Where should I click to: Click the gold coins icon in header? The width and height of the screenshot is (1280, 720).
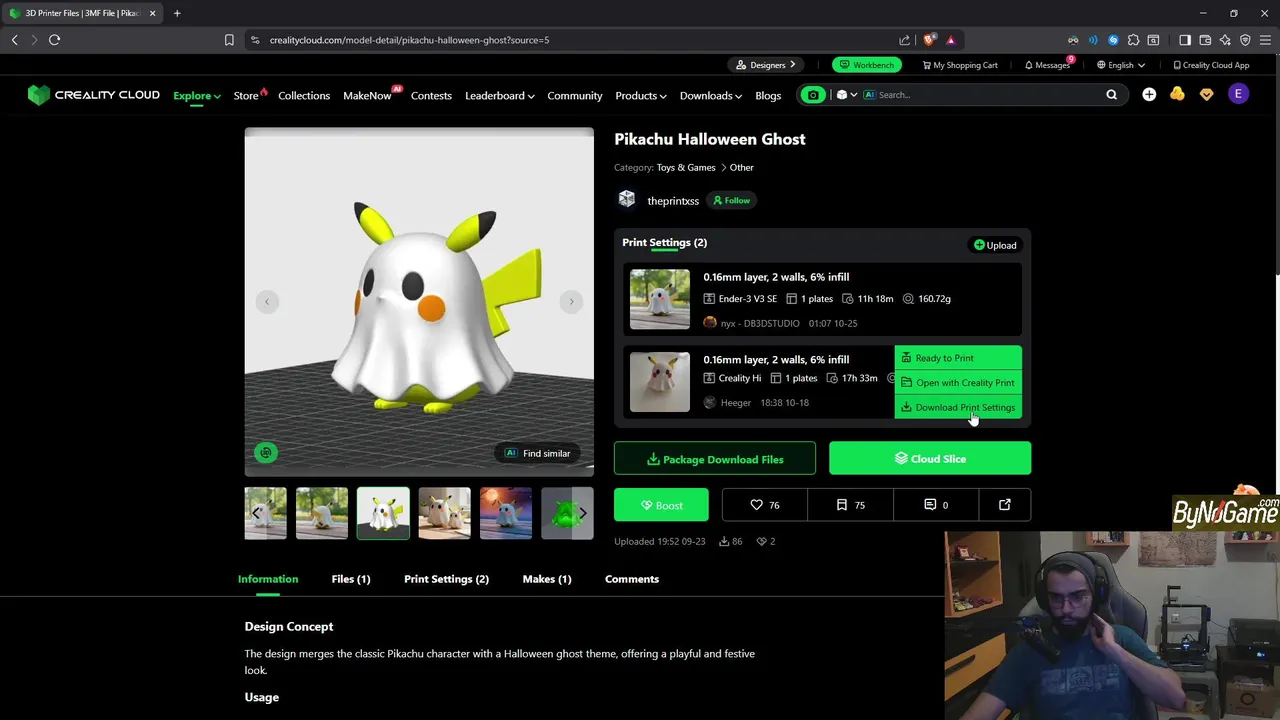pyautogui.click(x=1177, y=94)
